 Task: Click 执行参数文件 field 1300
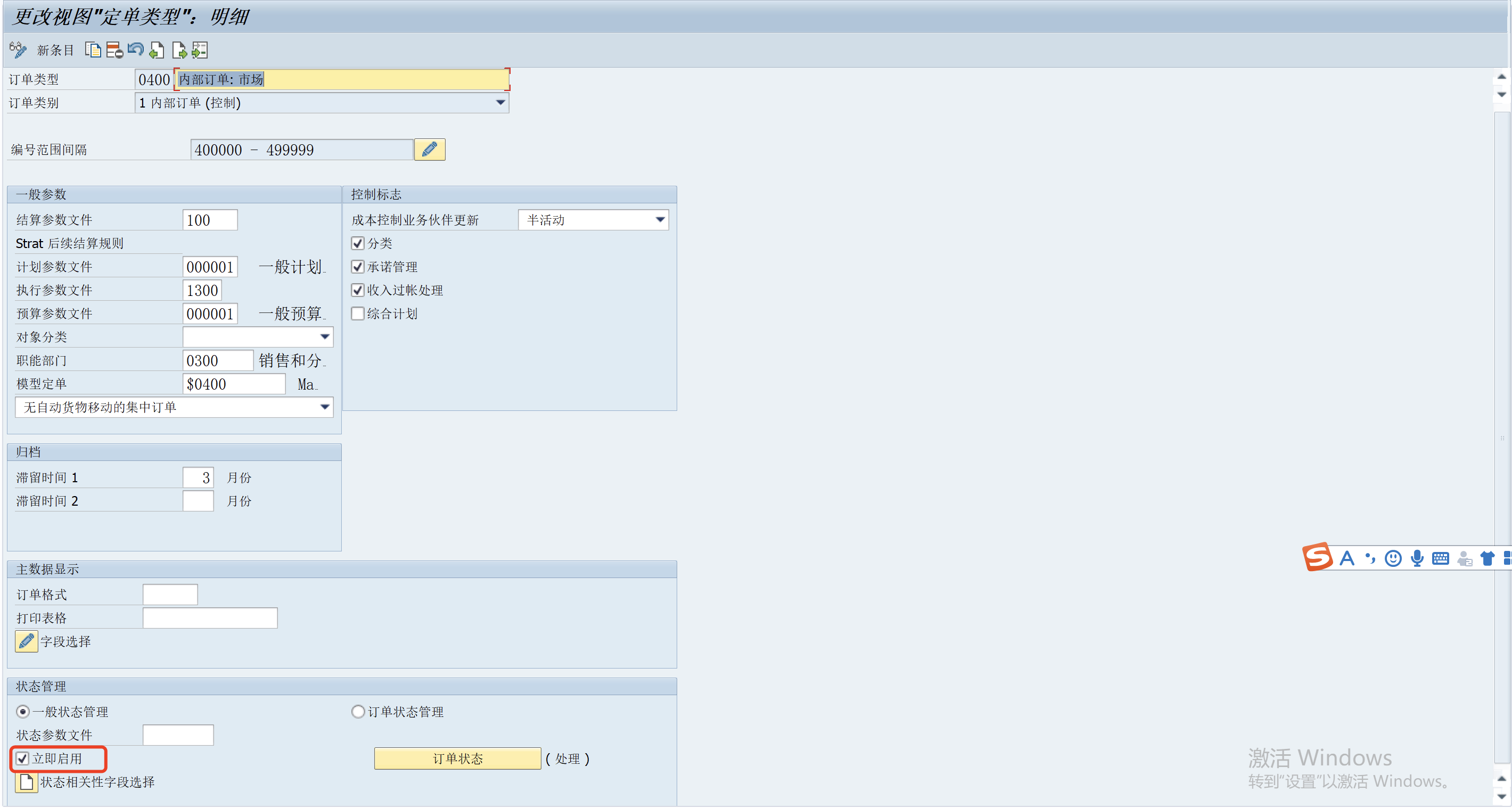[202, 290]
